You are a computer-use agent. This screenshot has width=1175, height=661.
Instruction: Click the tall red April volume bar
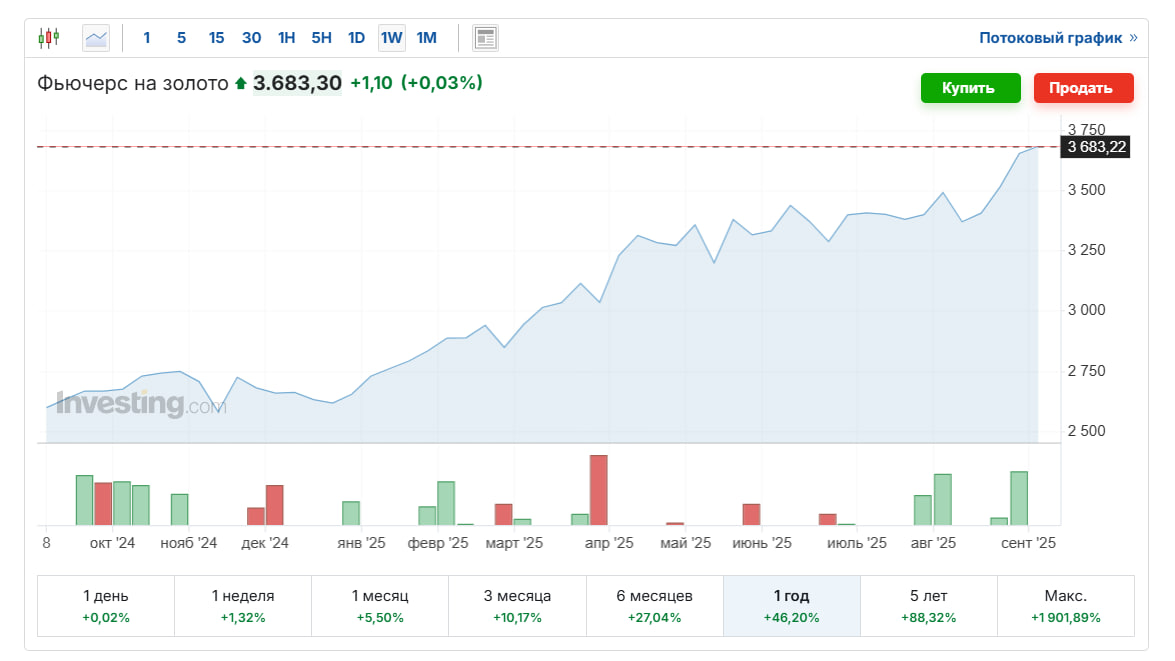coord(599,489)
